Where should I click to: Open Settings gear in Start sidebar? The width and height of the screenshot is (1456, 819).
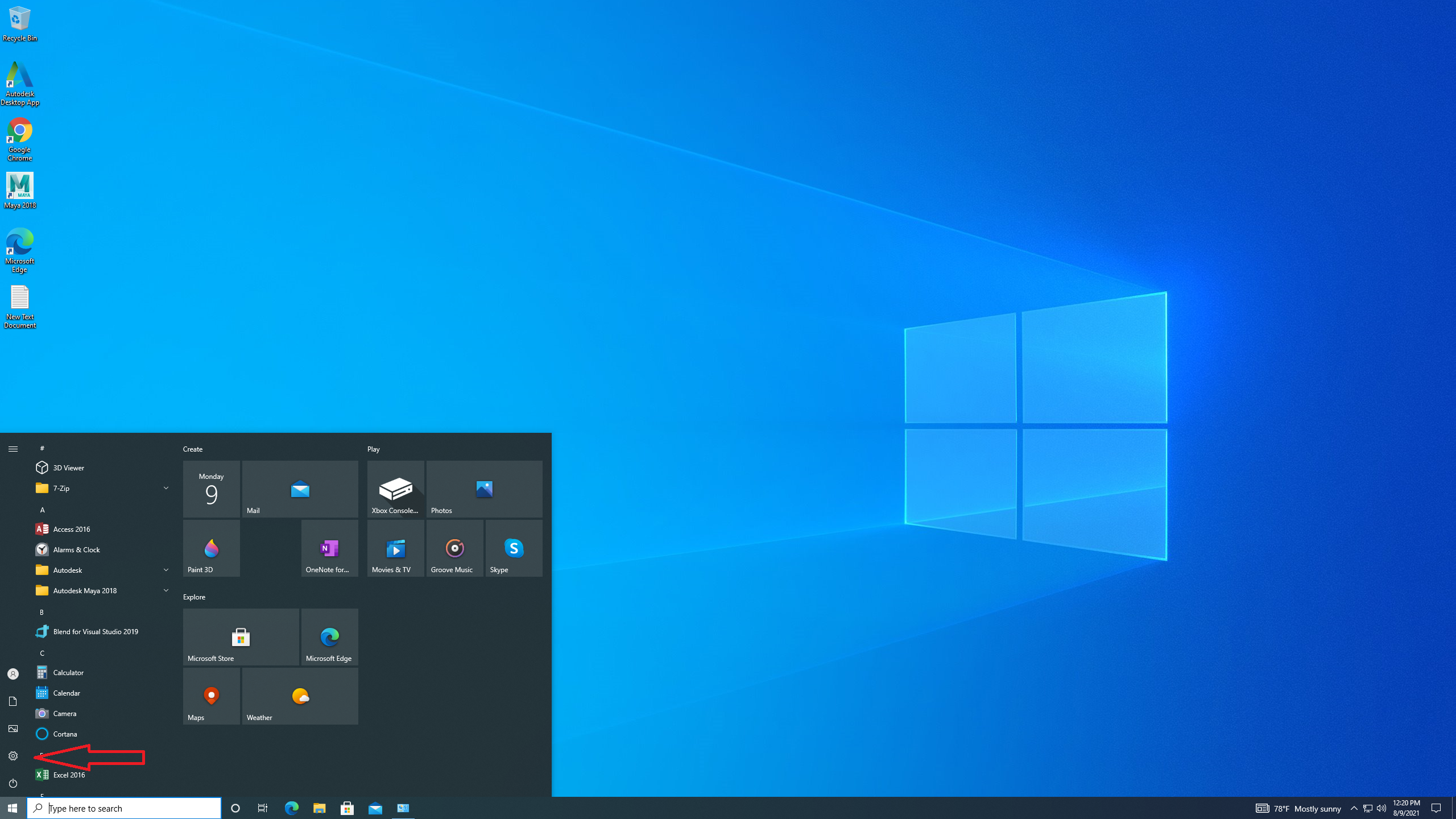(x=13, y=756)
